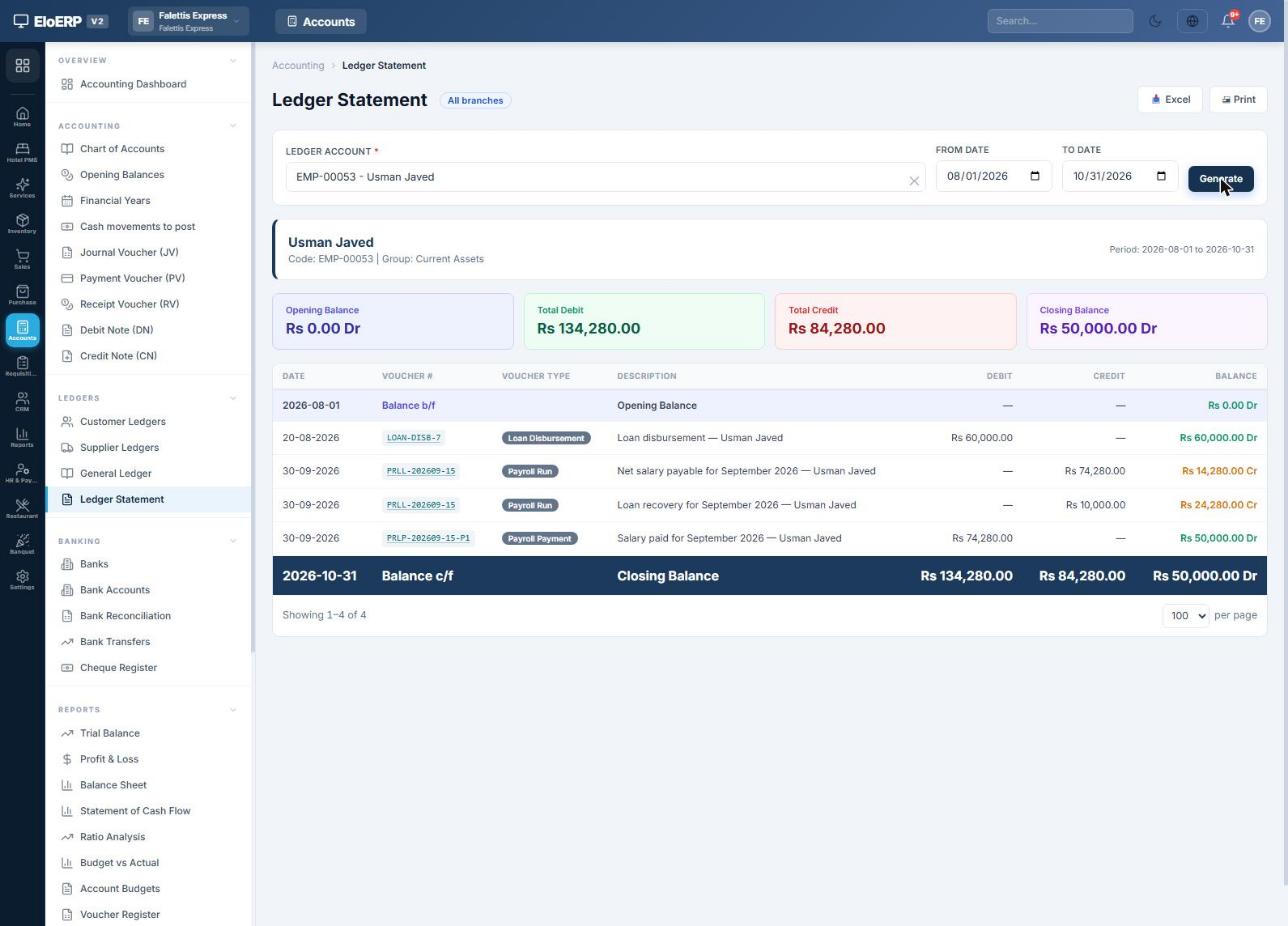This screenshot has width=1288, height=926.
Task: Open the Falettis Express company switcher
Action: coord(188,21)
